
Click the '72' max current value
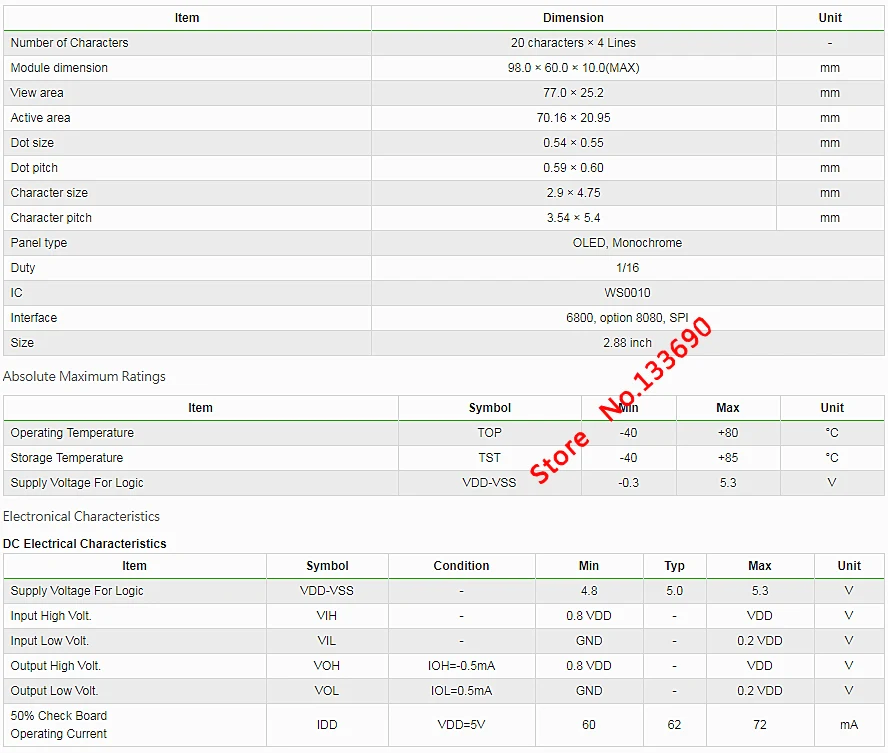[759, 725]
